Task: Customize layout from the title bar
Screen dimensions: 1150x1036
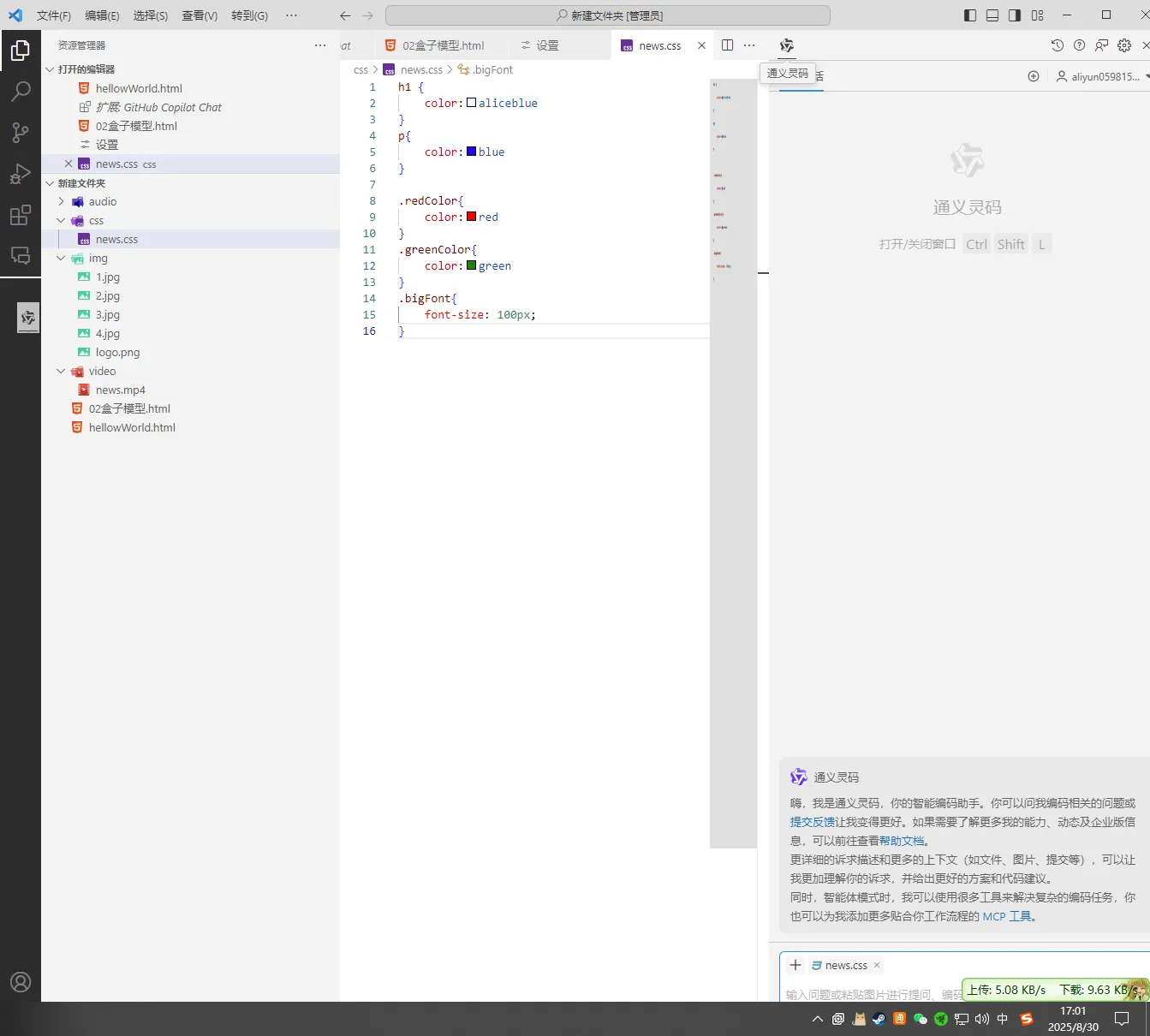Action: (1038, 15)
